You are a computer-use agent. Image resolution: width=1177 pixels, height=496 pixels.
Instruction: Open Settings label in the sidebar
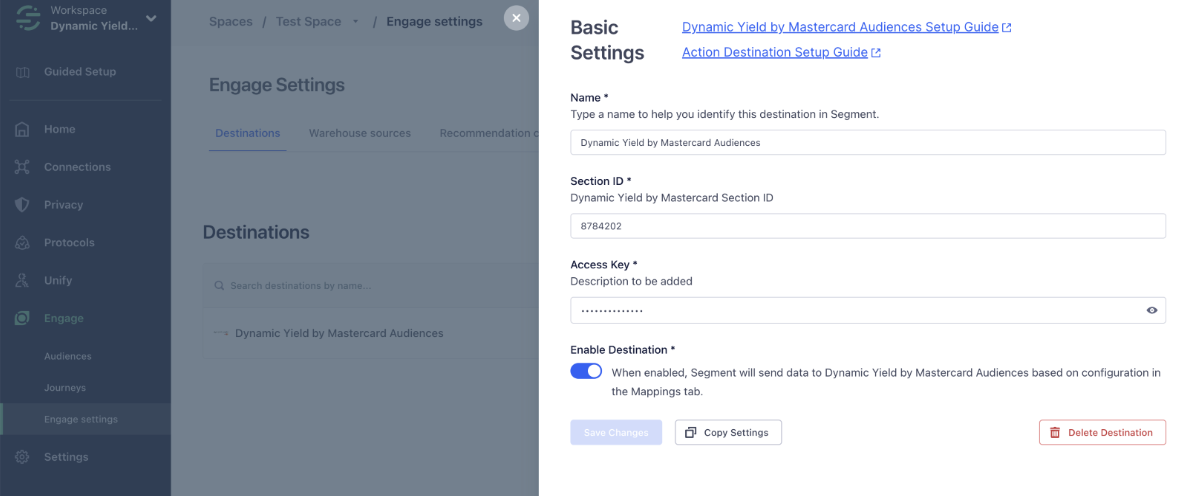click(x=66, y=457)
